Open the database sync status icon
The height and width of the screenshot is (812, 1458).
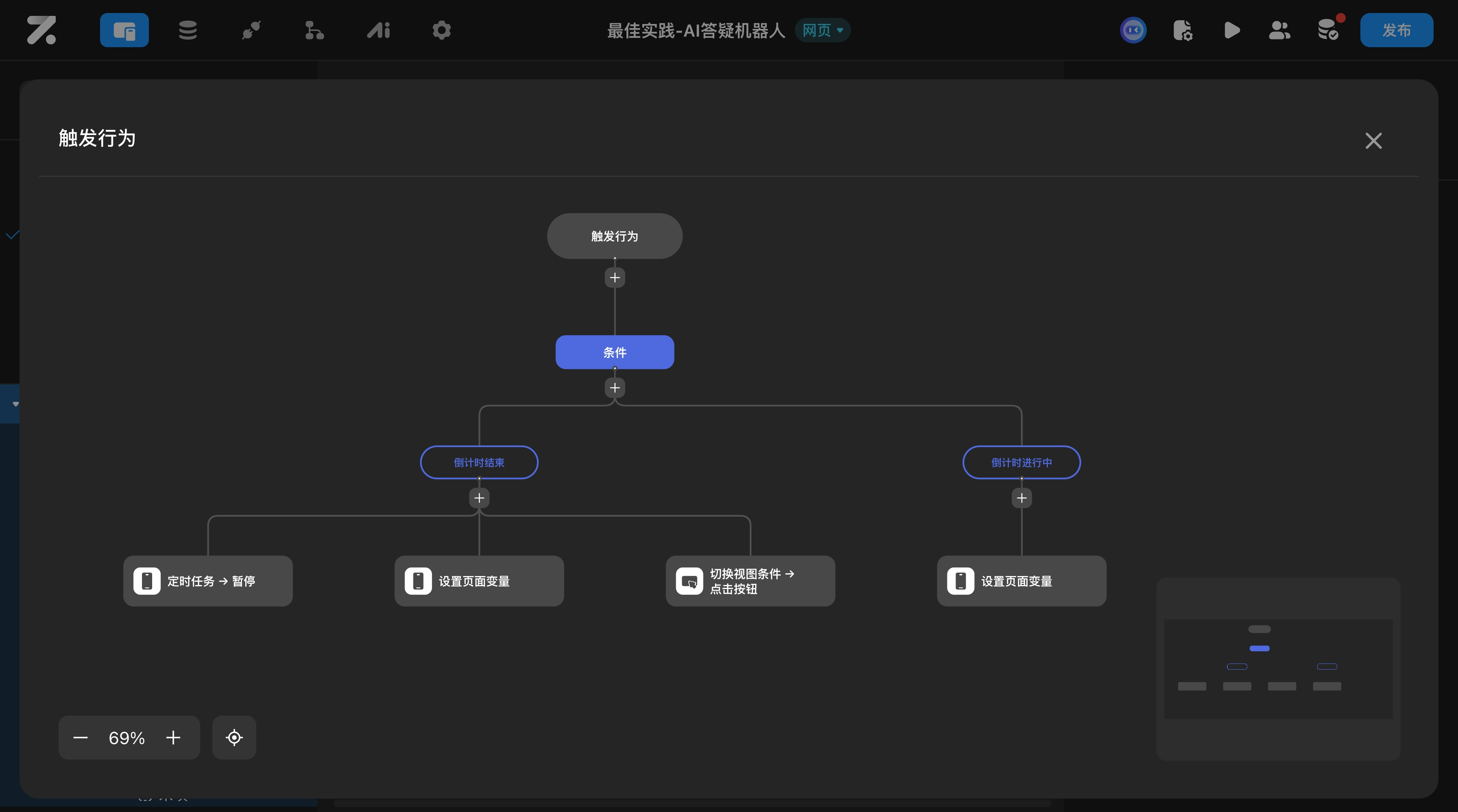pos(1328,30)
